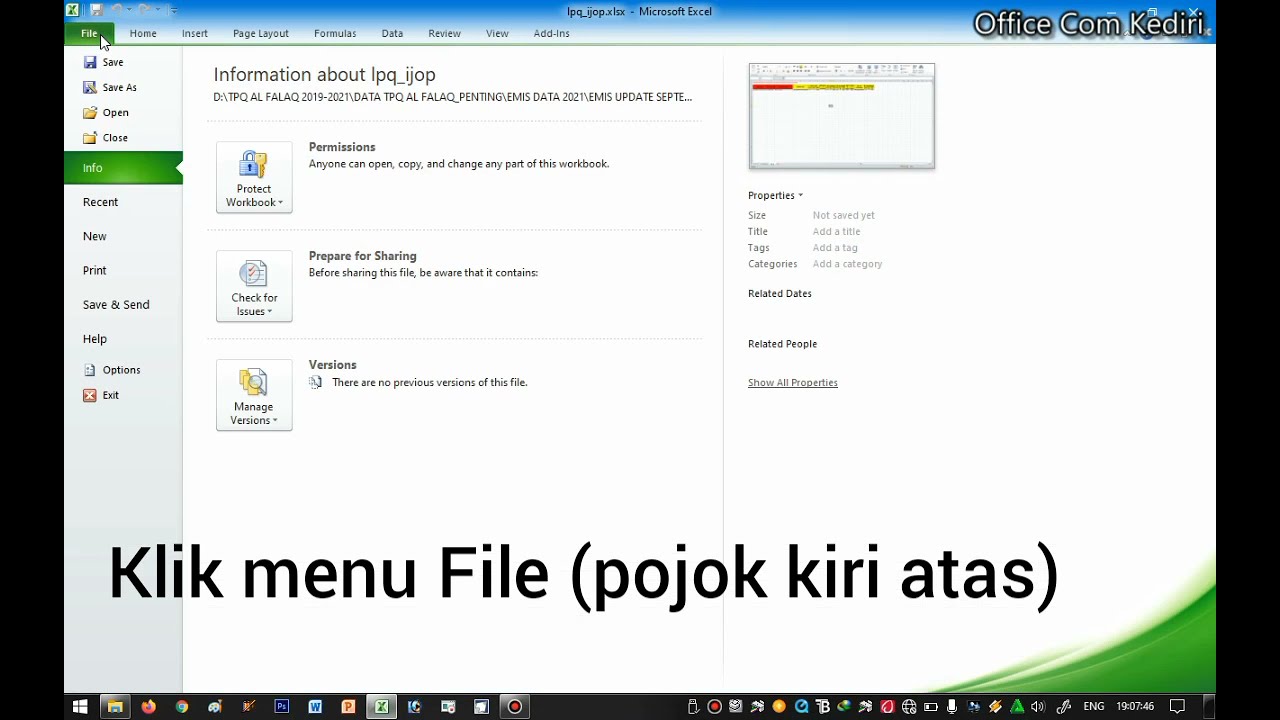The image size is (1280, 720).
Task: Click the file path under Information heading
Action: coord(452,97)
